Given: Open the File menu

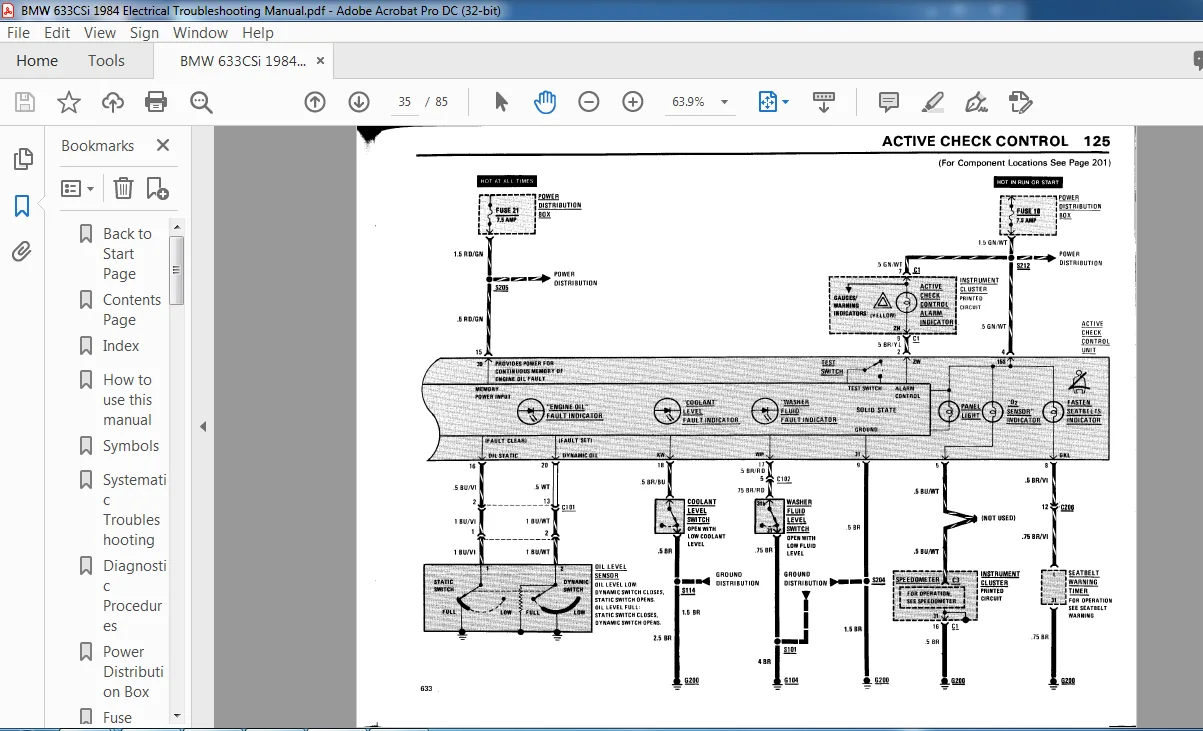Looking at the screenshot, I should [x=18, y=32].
